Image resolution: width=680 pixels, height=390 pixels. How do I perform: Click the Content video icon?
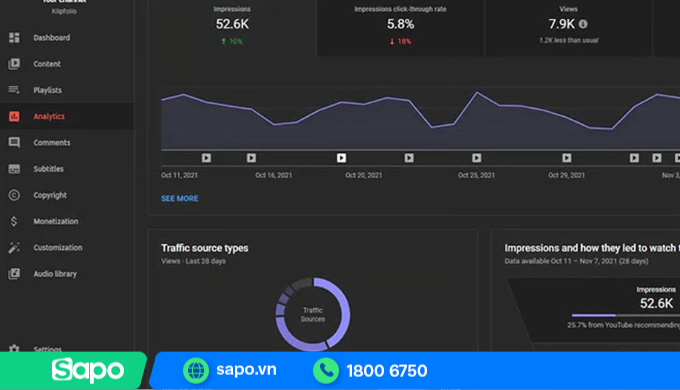(14, 64)
